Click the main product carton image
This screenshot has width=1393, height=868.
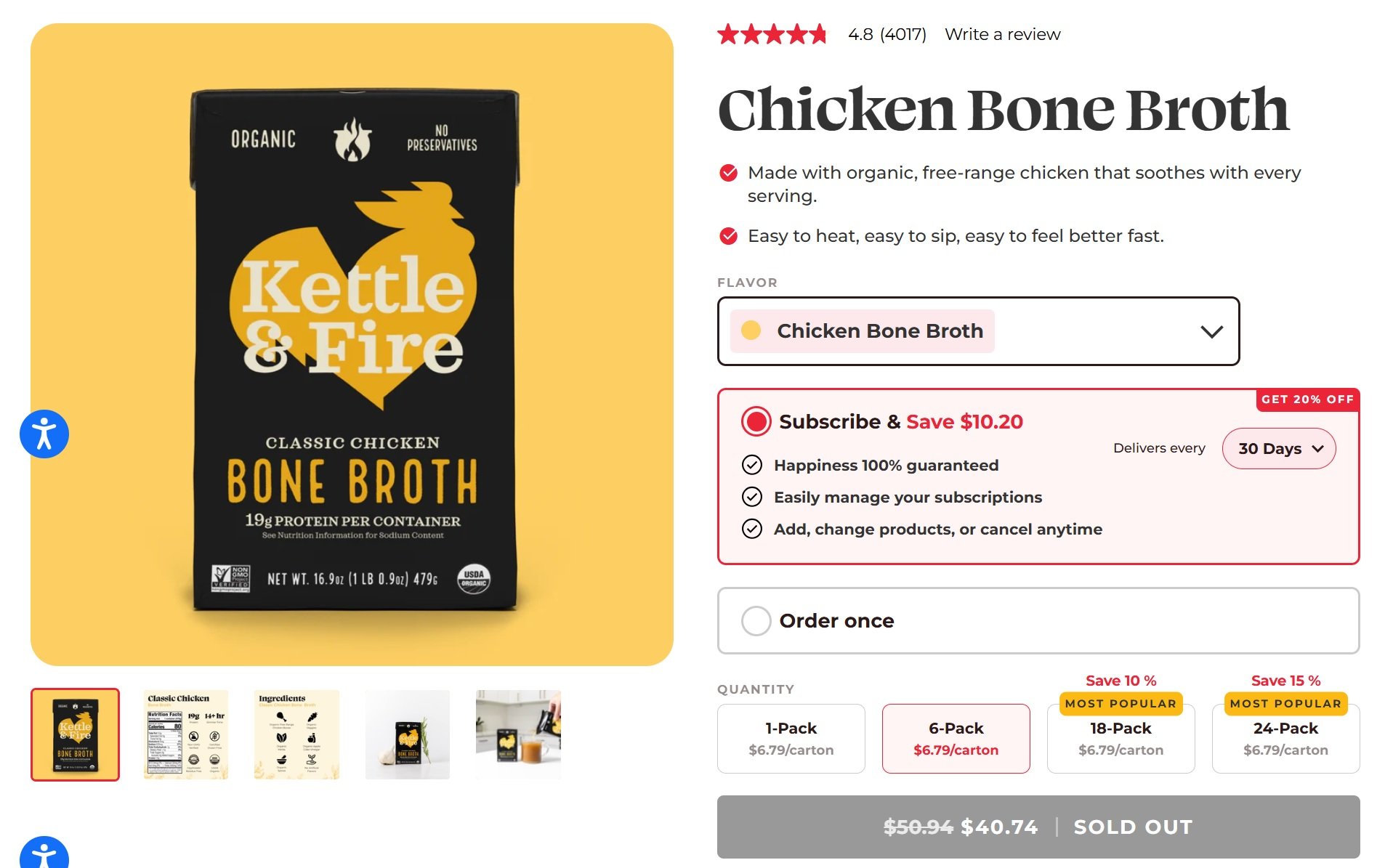pyautogui.click(x=352, y=345)
